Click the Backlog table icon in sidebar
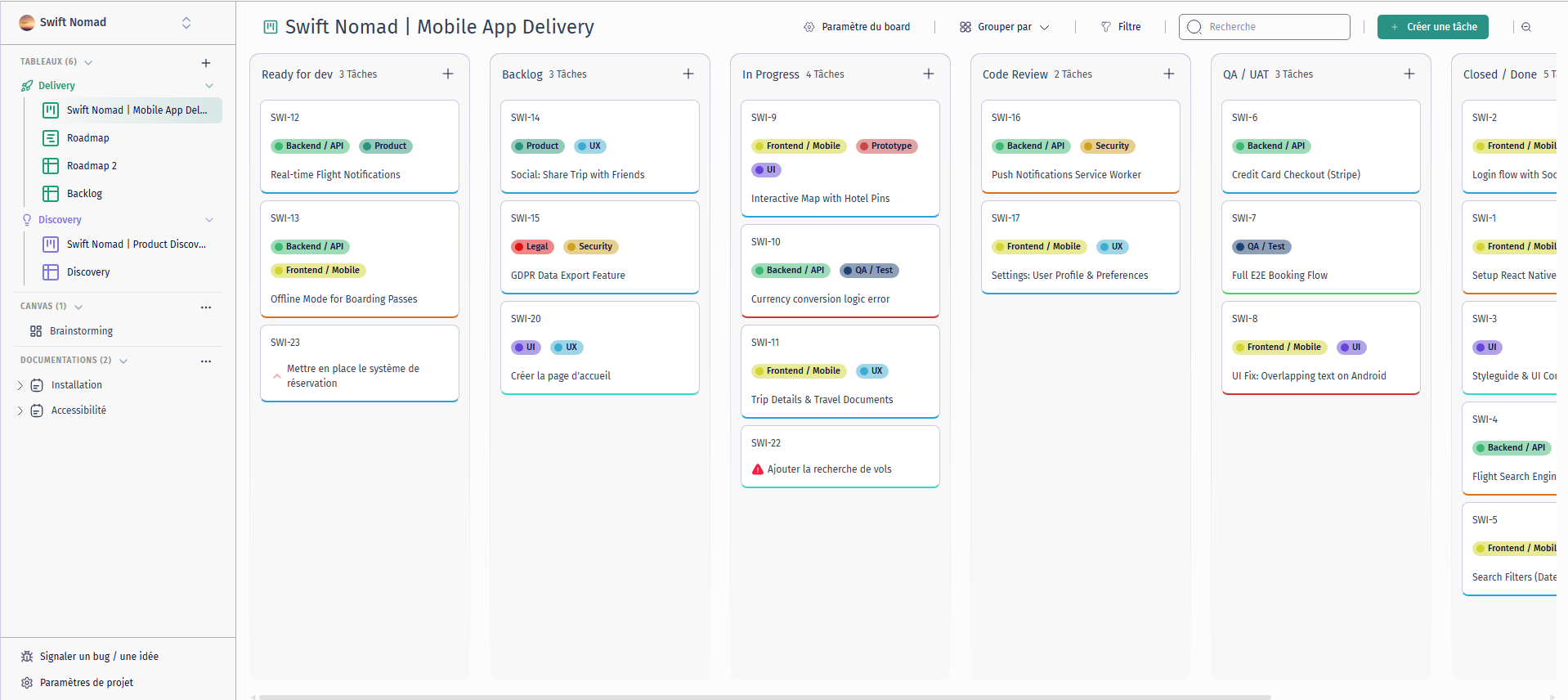Viewport: 1568px width, 700px height. coord(51,194)
